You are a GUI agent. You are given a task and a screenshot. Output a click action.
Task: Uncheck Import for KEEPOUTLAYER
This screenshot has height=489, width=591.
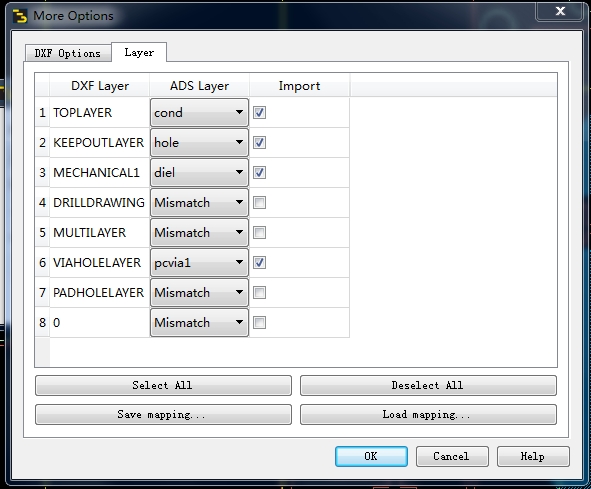(259, 143)
